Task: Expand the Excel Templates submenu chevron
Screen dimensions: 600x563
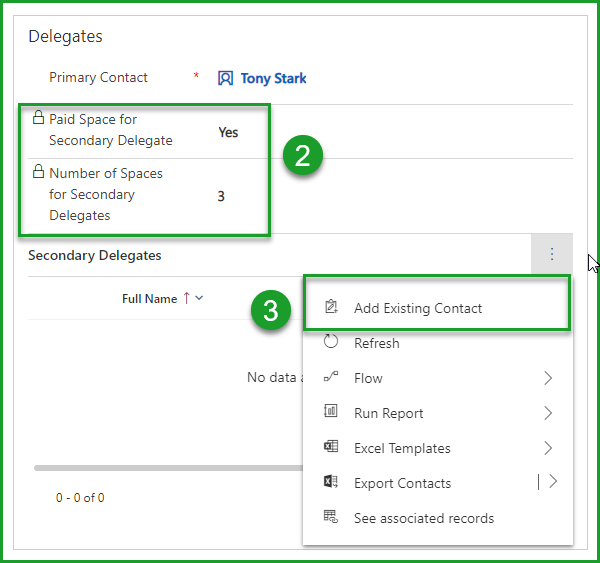Action: coord(548,448)
